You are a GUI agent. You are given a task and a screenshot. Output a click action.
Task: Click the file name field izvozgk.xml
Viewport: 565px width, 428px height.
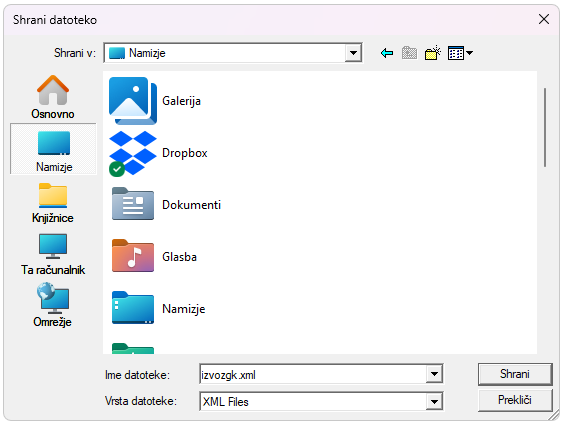(x=313, y=374)
